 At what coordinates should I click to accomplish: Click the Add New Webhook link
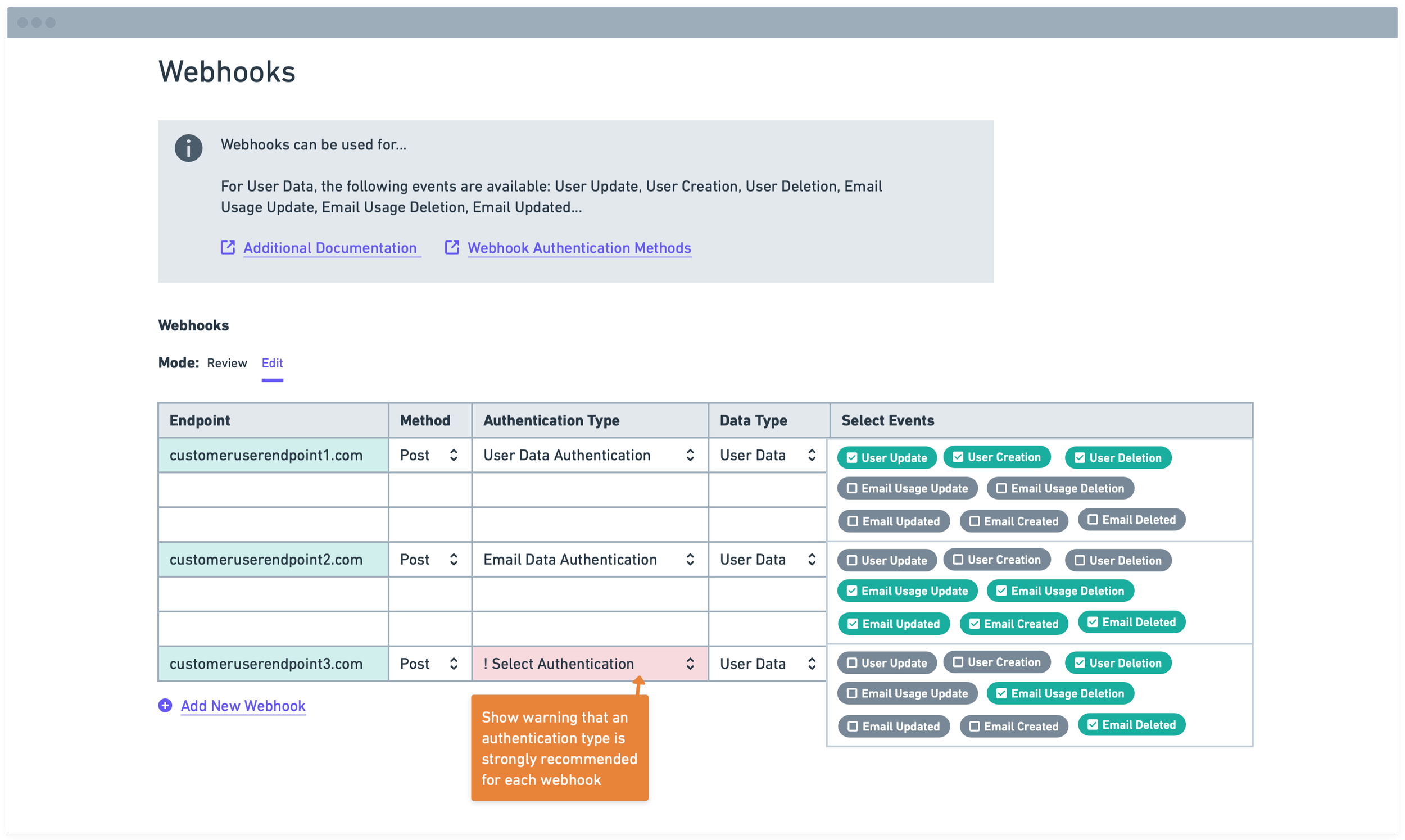[243, 706]
